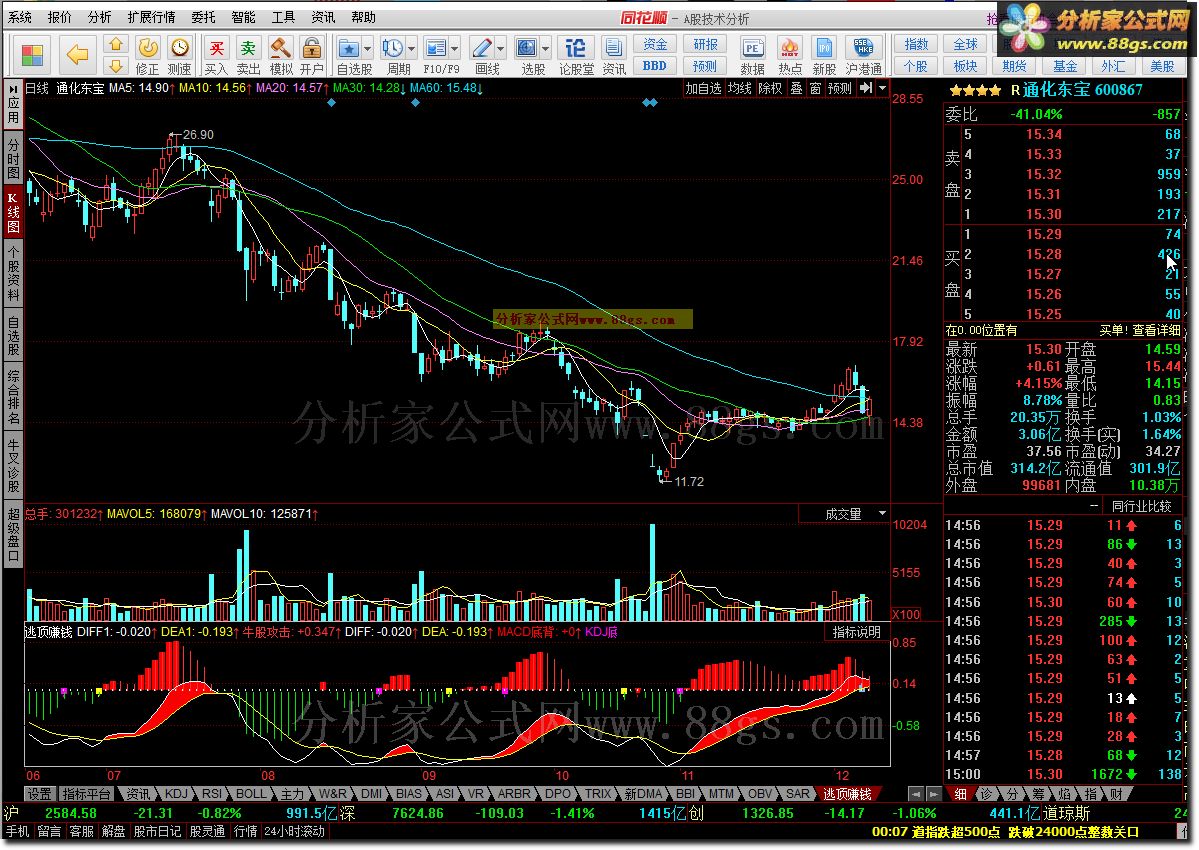Toggle the 应用 sidebar panel
The width and height of the screenshot is (1199, 850).
[14, 104]
